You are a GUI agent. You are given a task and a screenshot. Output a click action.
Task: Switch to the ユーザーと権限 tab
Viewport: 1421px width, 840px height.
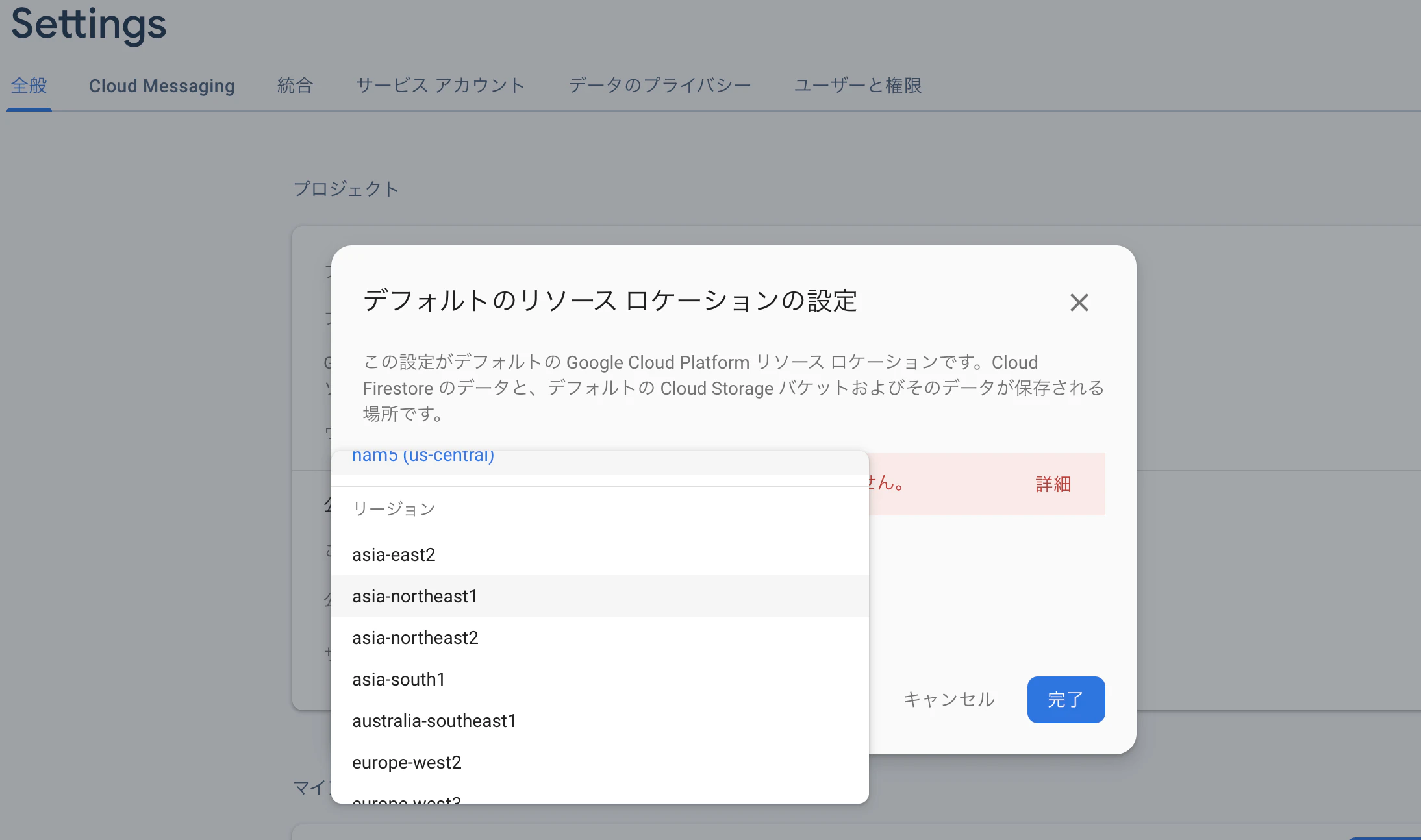click(858, 86)
